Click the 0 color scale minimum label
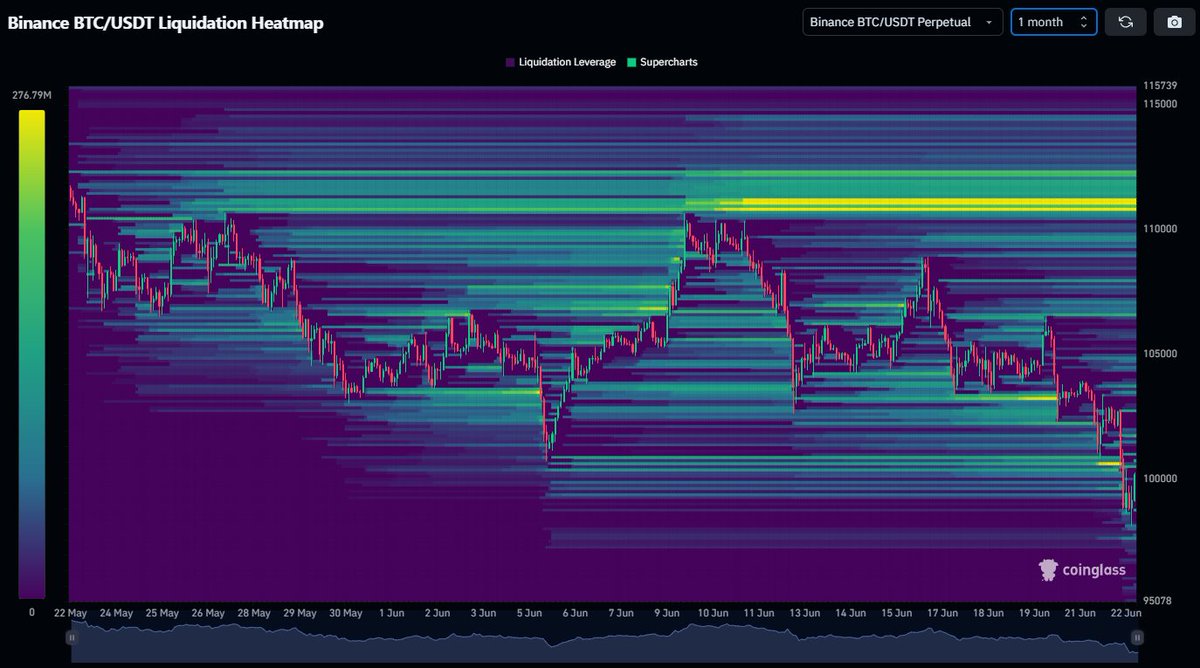This screenshot has height=668, width=1200. tap(31, 611)
